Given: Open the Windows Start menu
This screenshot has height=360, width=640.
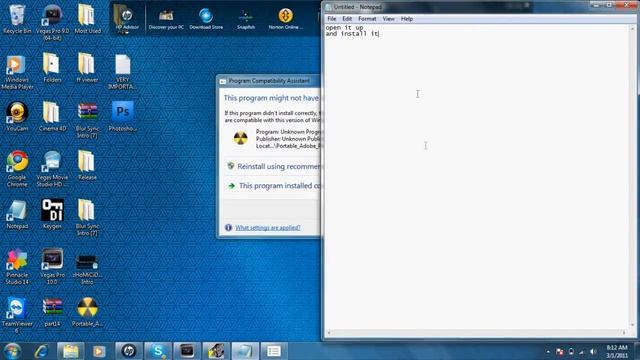Looking at the screenshot, I should 13,351.
